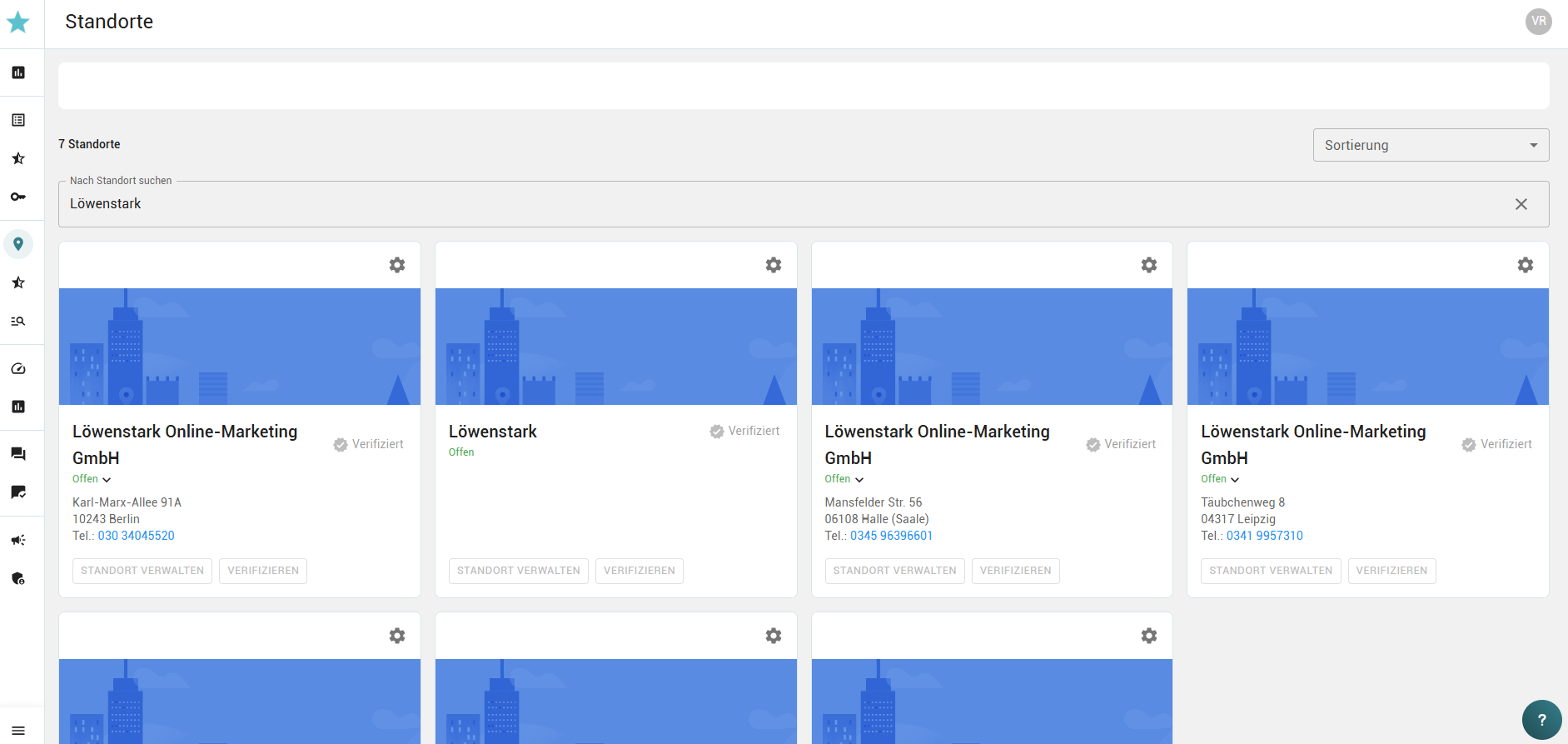Viewport: 1568px width, 744px height.
Task: Select the location pin icon in the sidebar
Action: tap(18, 244)
